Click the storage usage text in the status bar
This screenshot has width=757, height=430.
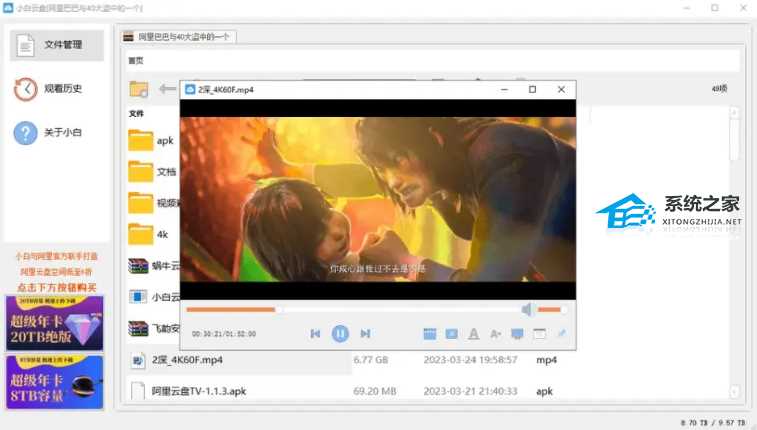point(713,423)
